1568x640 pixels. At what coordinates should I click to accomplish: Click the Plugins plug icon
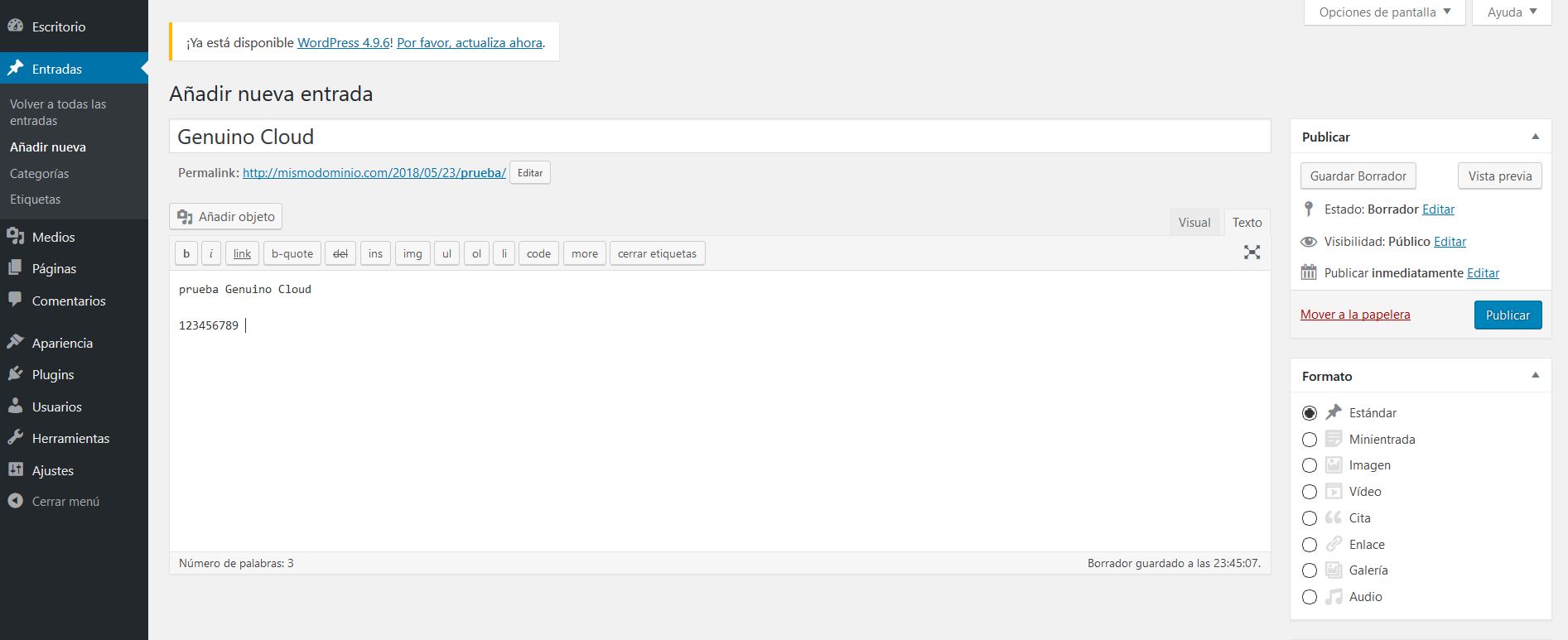pyautogui.click(x=15, y=374)
